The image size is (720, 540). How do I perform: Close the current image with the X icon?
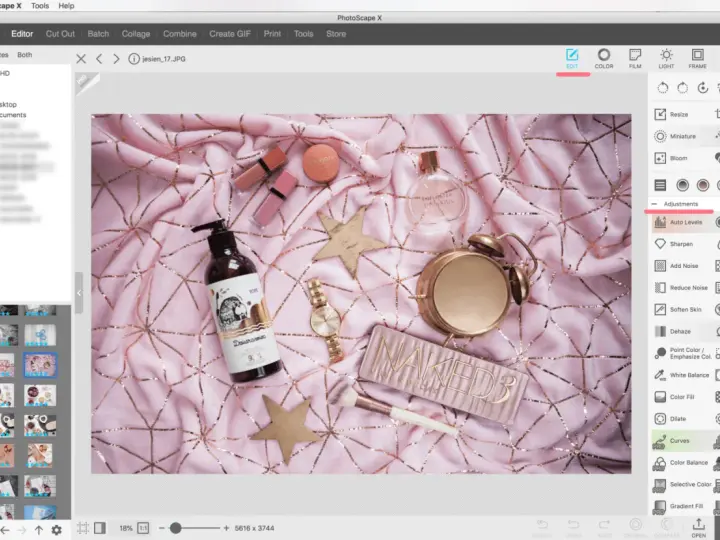click(81, 59)
